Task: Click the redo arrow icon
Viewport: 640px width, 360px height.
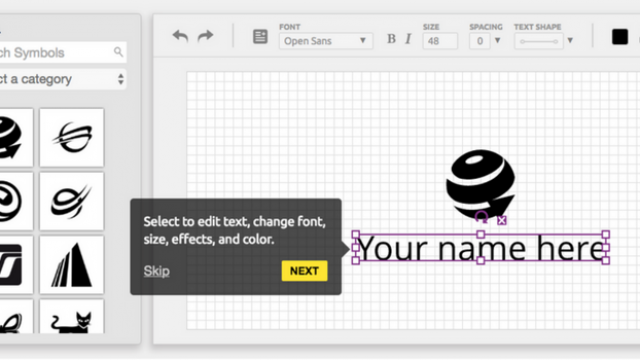Action: 205,36
